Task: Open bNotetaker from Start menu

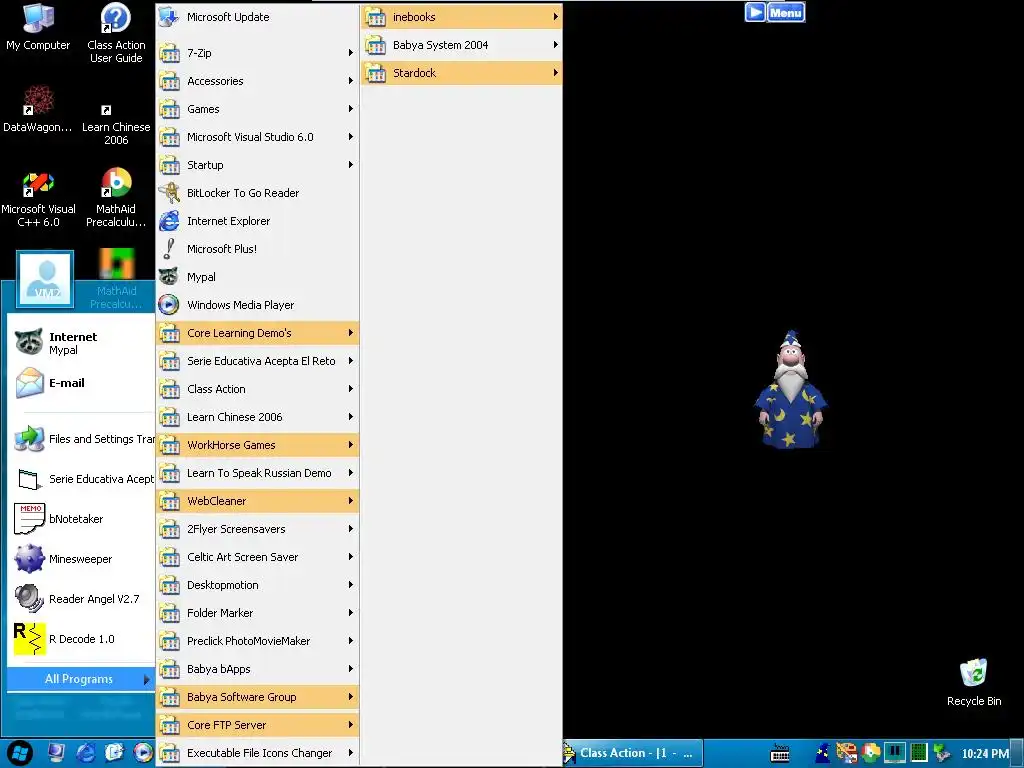Action: [82, 519]
